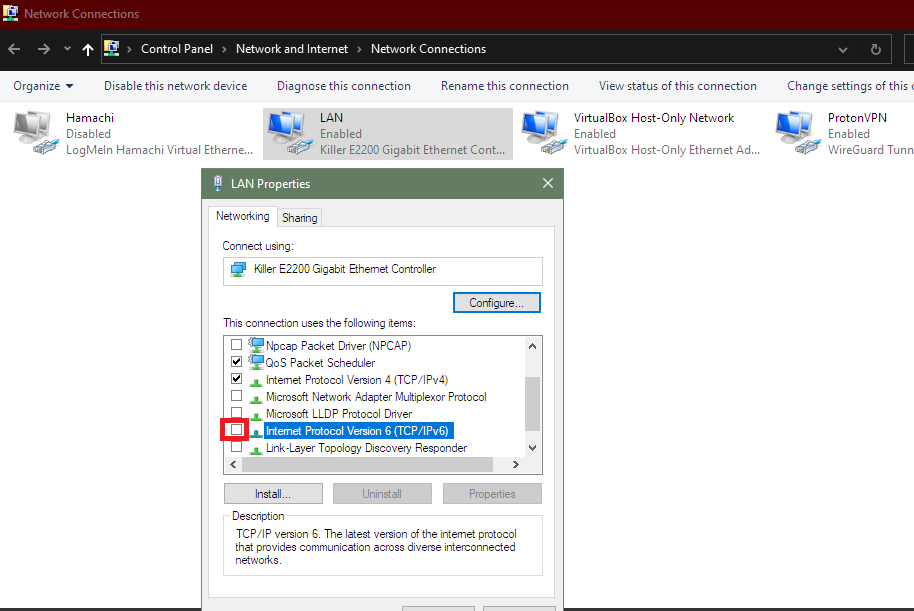The width and height of the screenshot is (914, 611).
Task: Open the Organize dropdown menu
Action: 43,86
